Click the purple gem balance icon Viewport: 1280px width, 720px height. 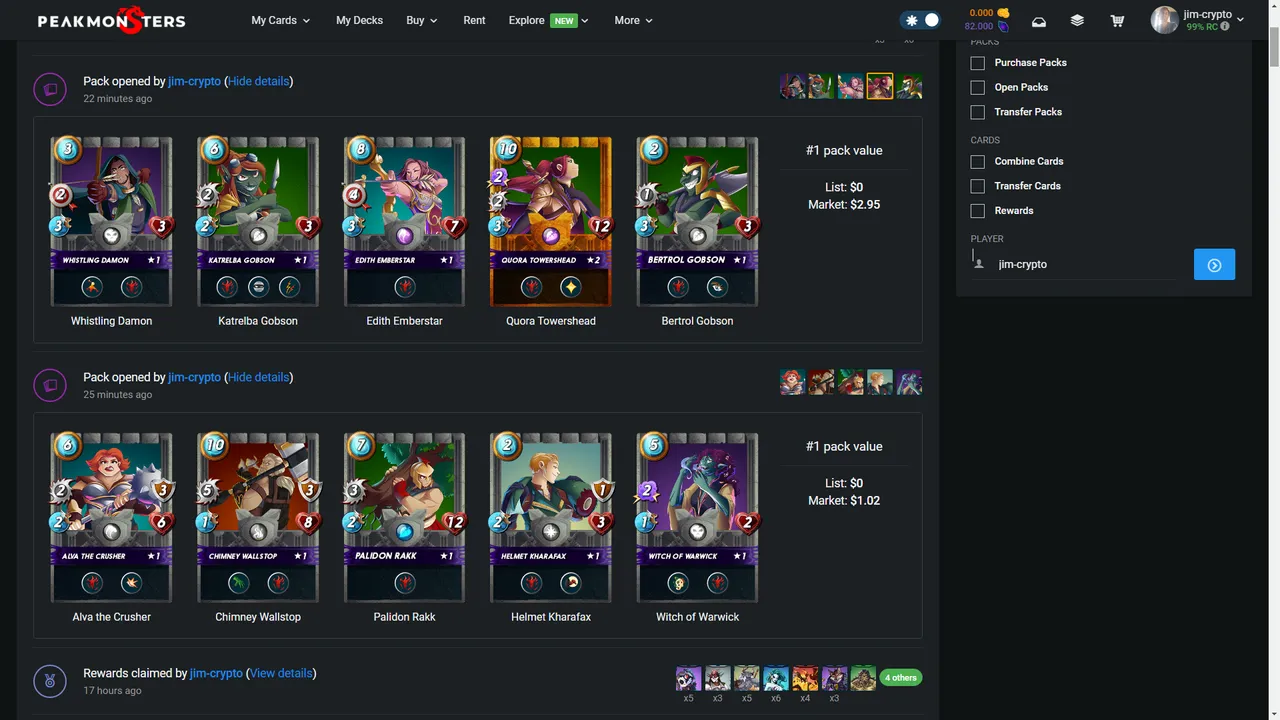point(1003,27)
